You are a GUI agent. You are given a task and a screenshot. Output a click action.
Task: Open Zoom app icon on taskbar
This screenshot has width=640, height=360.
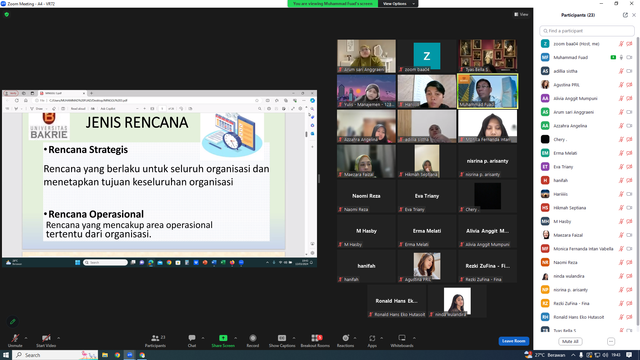pyautogui.click(x=129, y=355)
